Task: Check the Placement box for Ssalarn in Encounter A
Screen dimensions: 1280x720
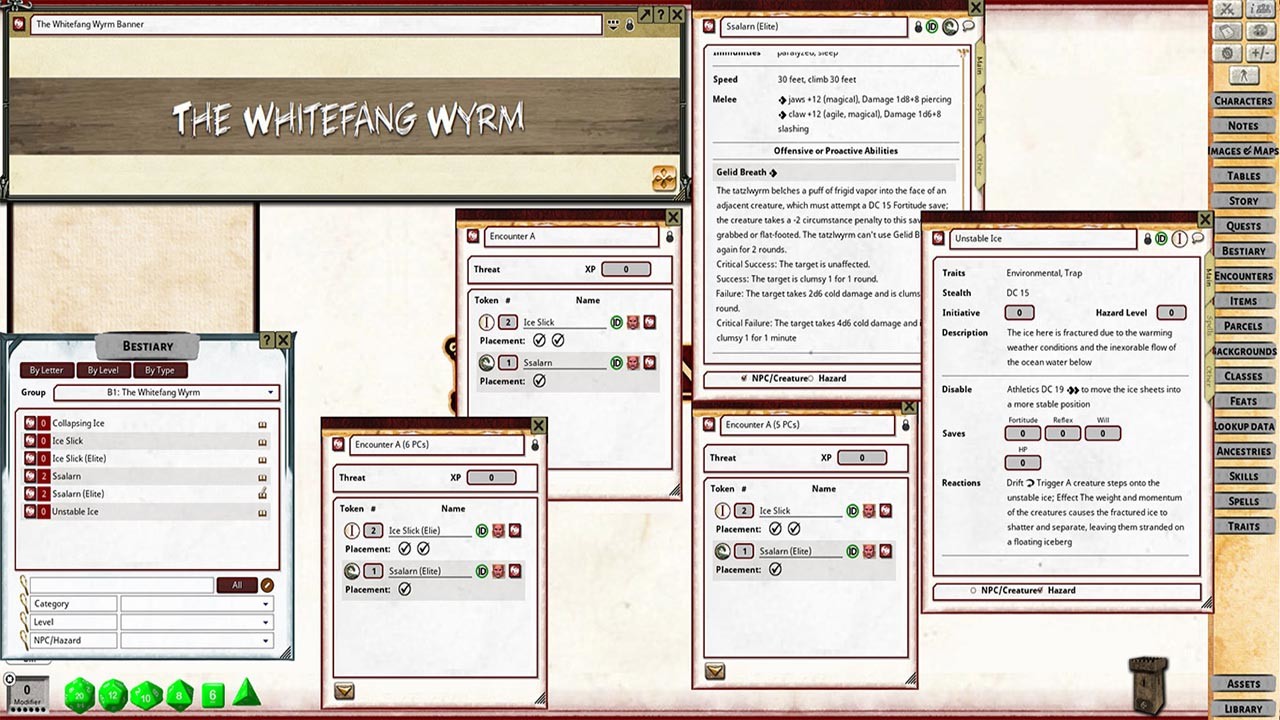Action: [540, 381]
